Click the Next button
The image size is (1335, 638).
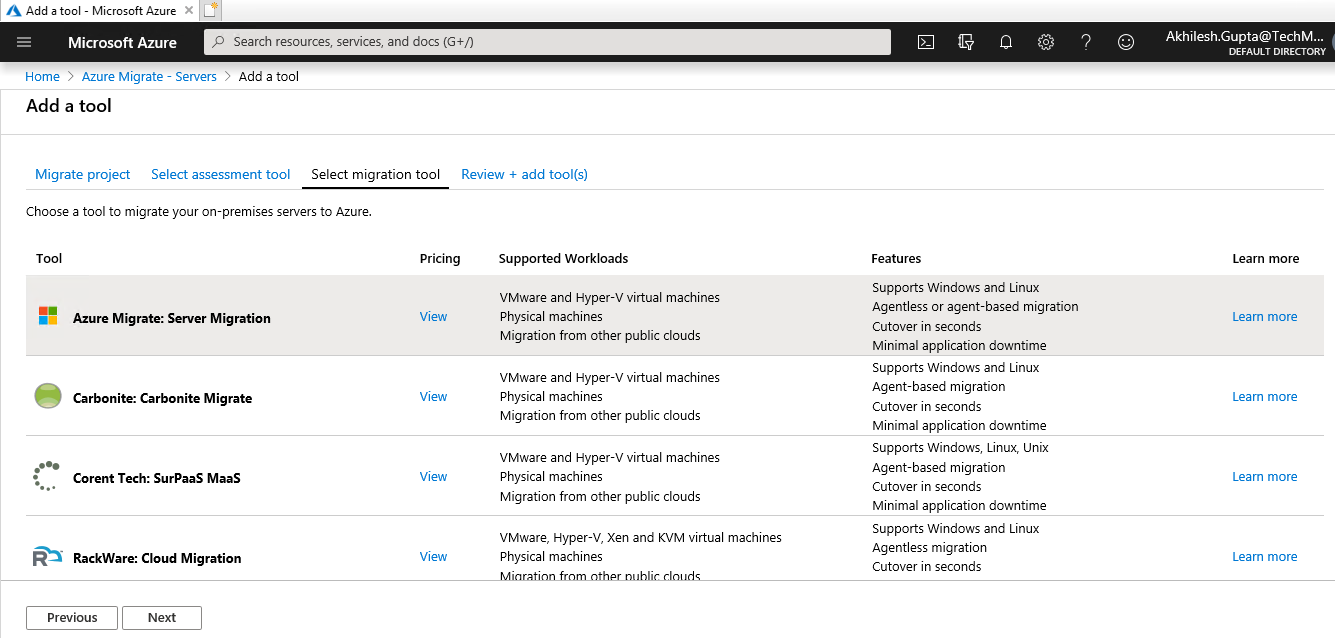pos(162,617)
